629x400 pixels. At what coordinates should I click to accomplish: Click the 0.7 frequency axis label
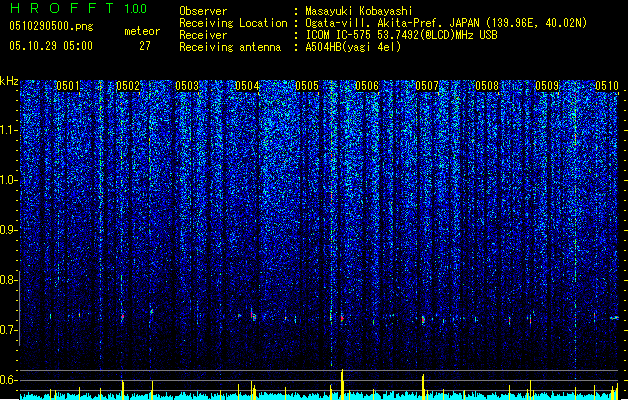point(8,330)
